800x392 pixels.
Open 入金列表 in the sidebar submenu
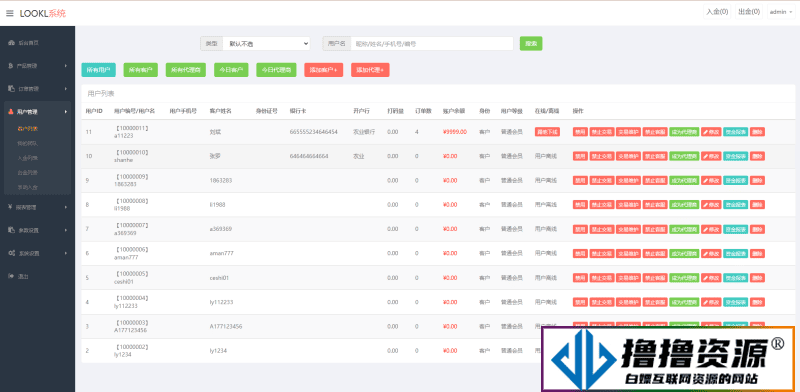[28, 158]
